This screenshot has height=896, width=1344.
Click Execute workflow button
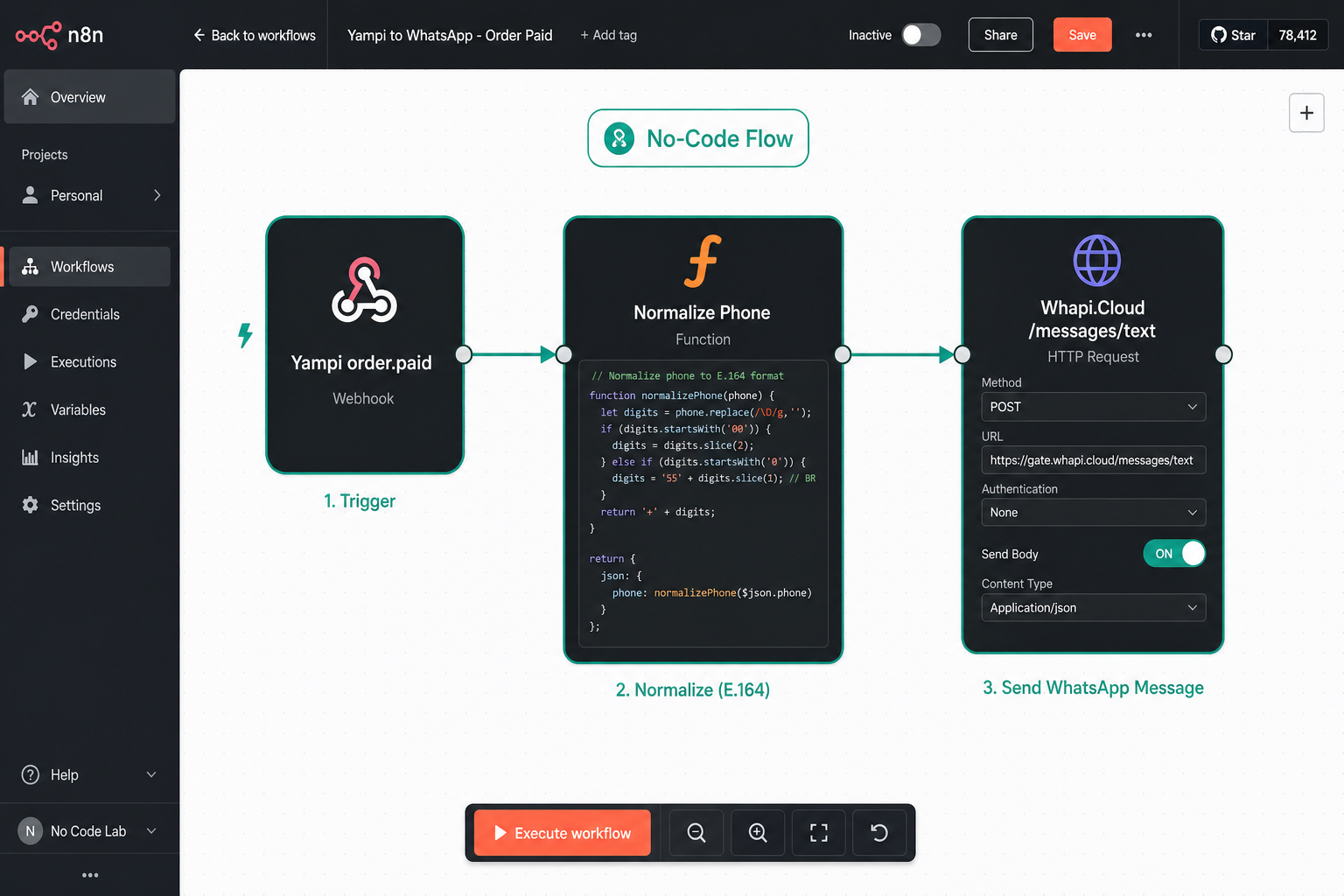point(563,833)
